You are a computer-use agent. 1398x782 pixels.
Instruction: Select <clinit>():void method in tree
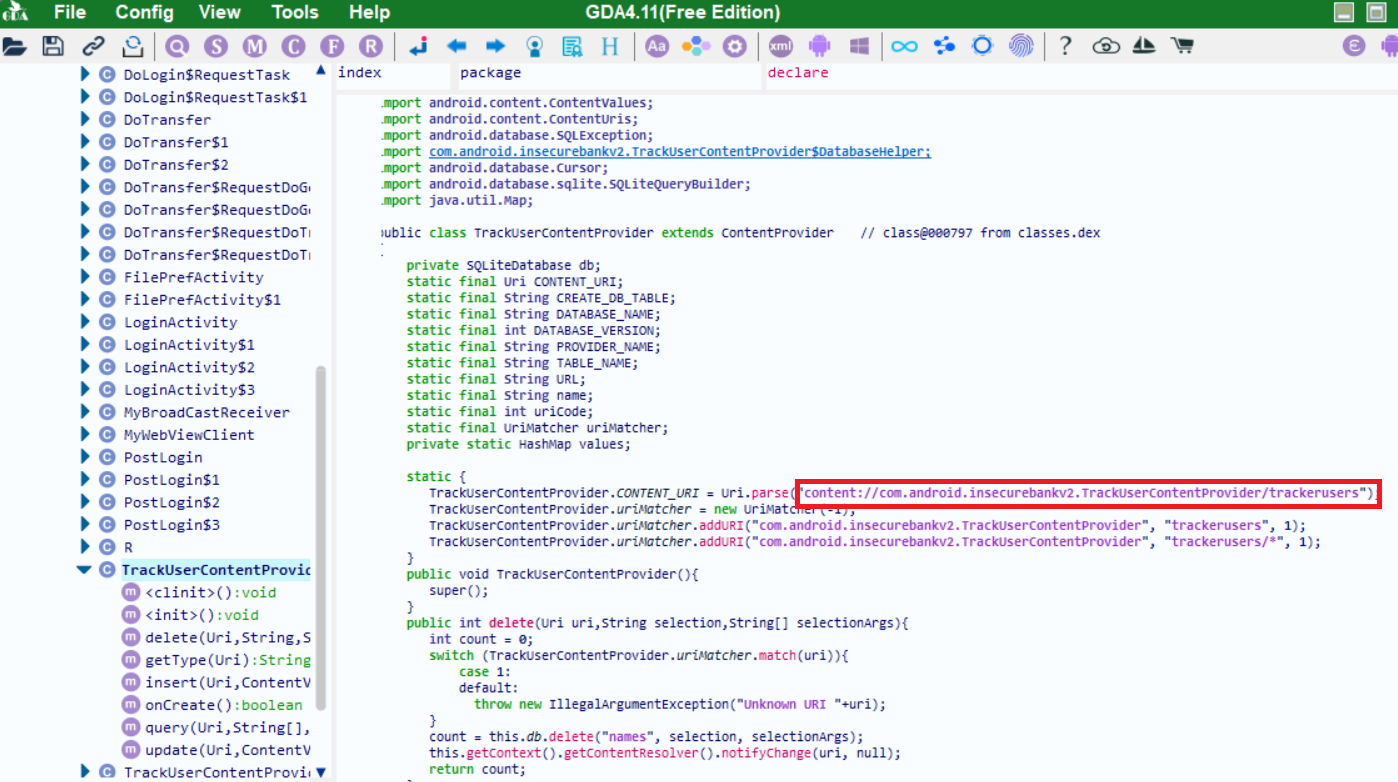210,592
